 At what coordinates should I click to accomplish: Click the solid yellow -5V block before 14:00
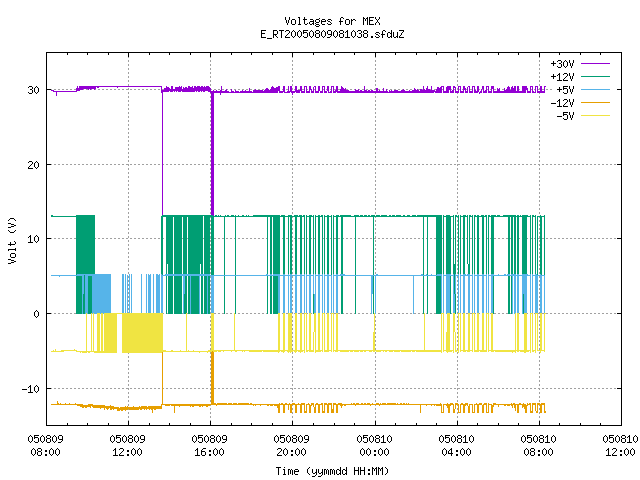tap(142, 333)
